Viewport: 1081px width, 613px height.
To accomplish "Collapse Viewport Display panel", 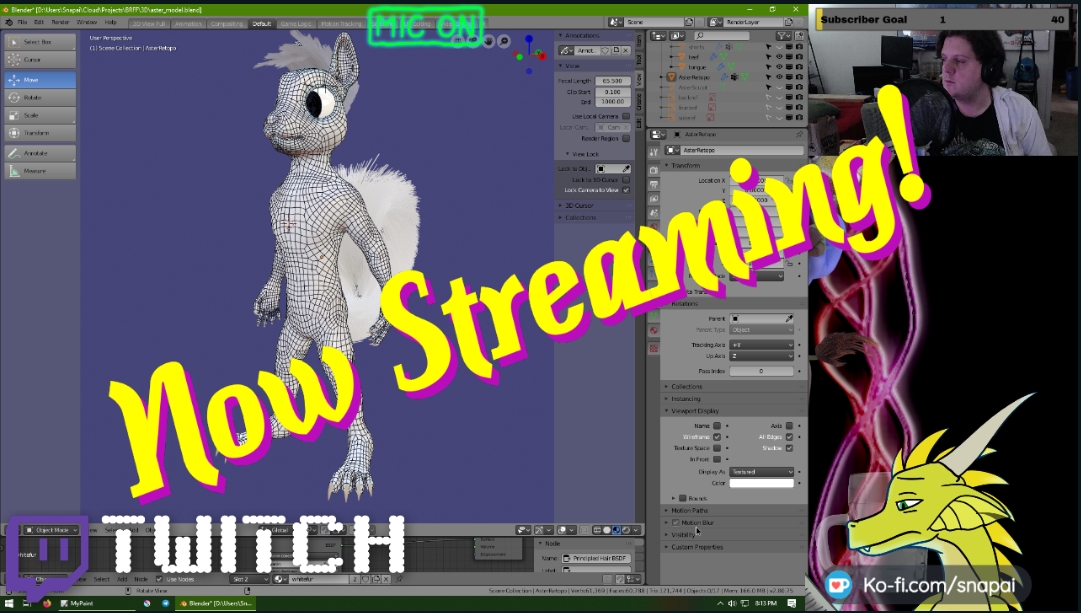I will 732,411.
